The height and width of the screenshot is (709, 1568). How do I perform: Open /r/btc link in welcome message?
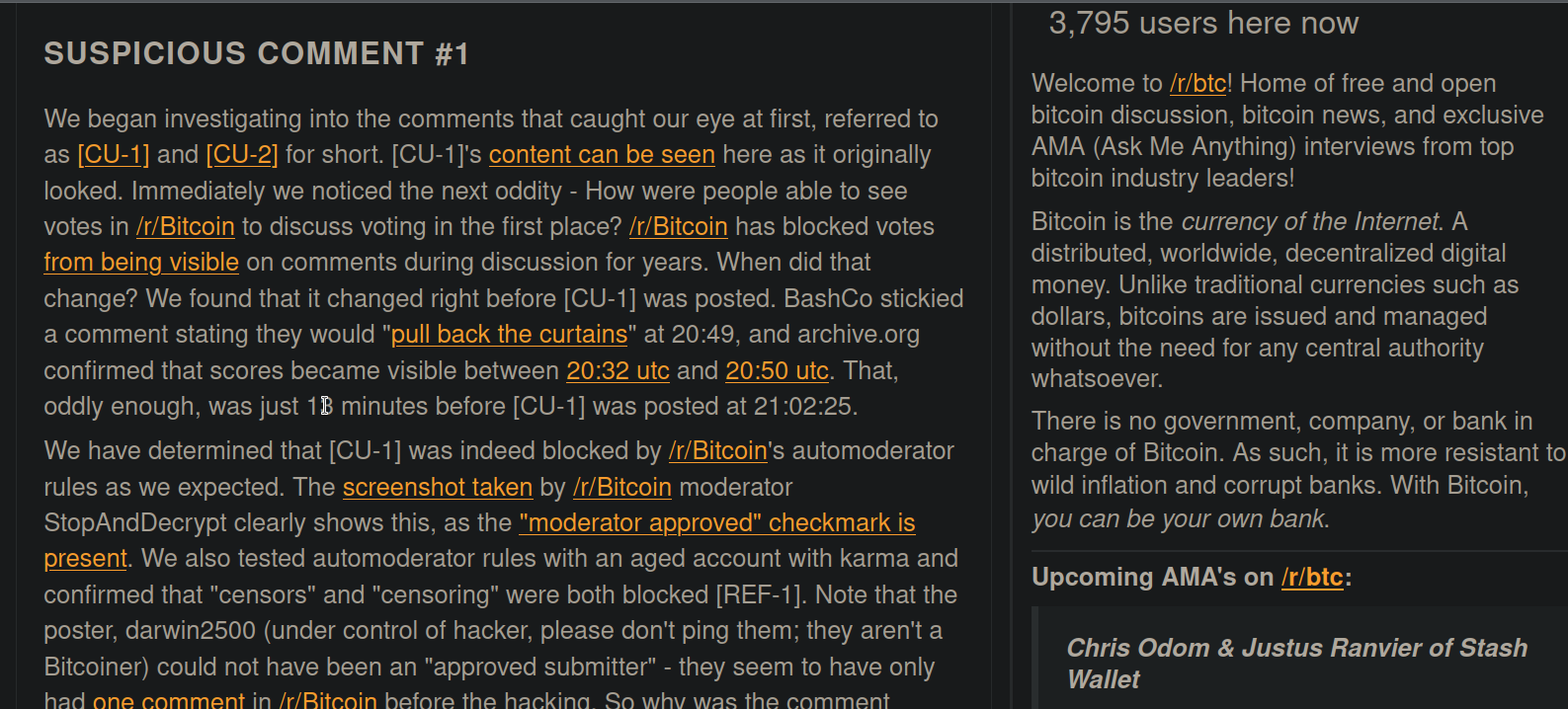click(1197, 84)
